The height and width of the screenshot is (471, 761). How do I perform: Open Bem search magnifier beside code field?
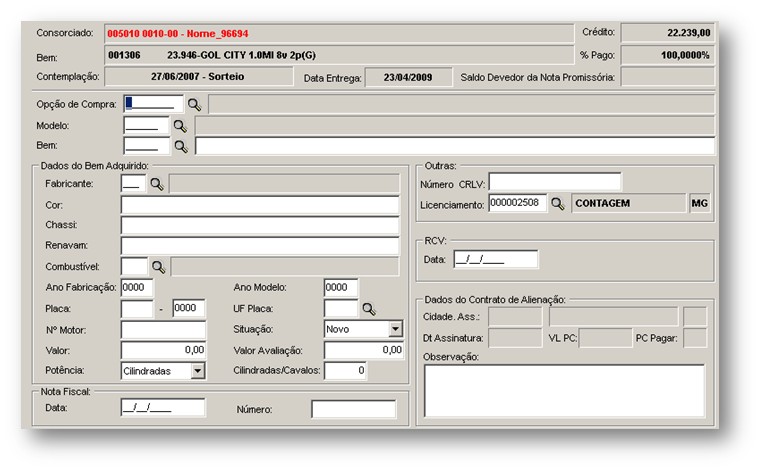[x=181, y=146]
